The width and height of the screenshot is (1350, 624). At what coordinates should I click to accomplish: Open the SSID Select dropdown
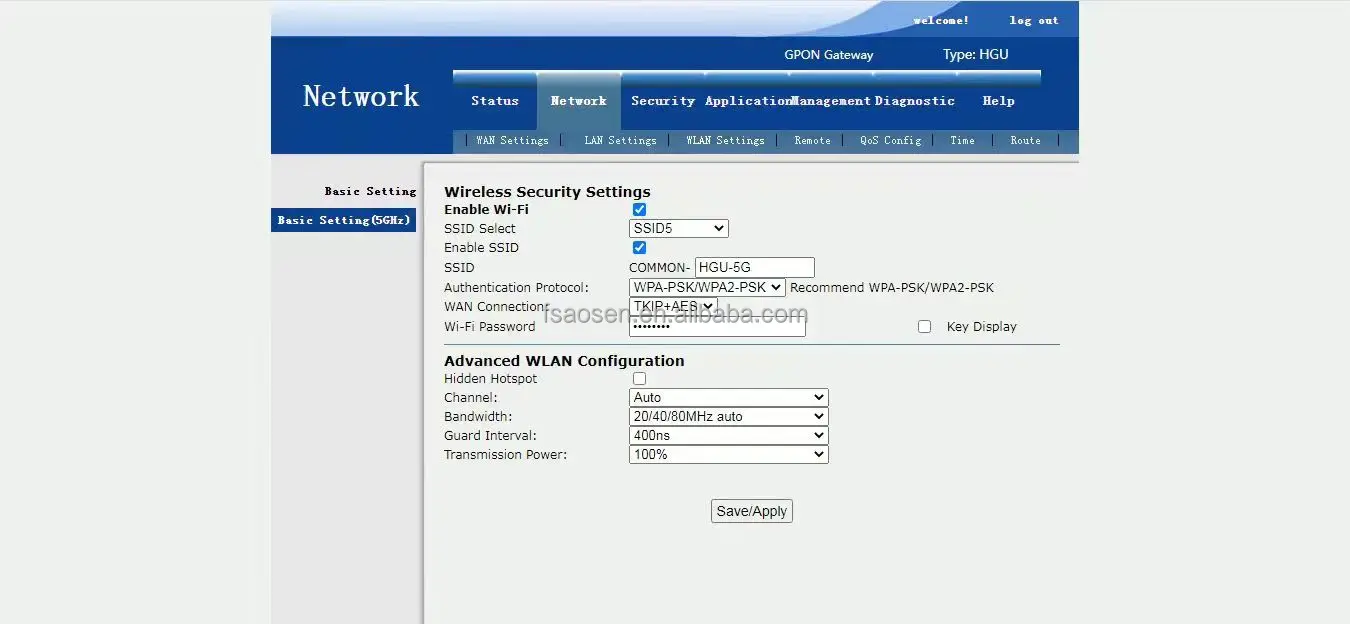point(678,229)
